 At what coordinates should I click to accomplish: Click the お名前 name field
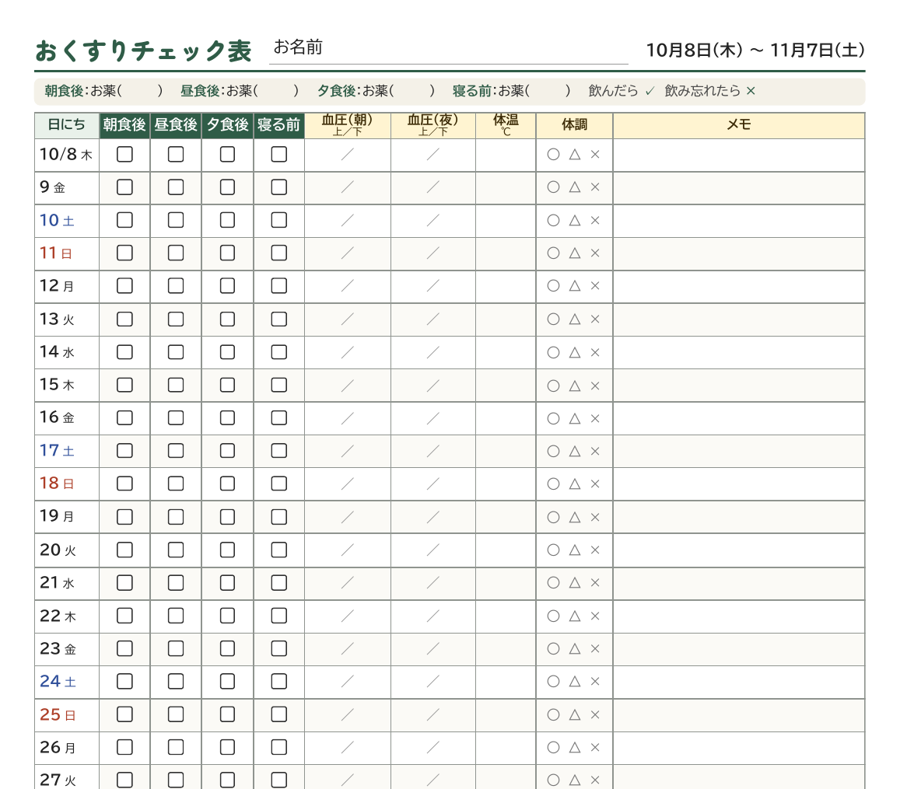[x=449, y=49]
